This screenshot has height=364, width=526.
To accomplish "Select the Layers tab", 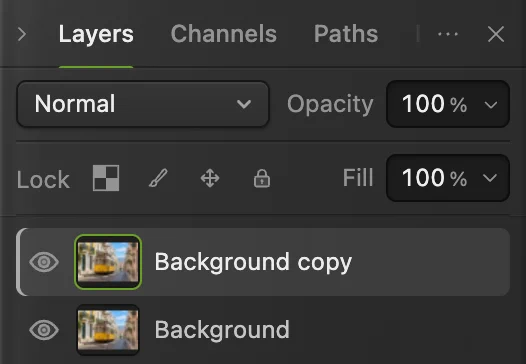I will (x=96, y=34).
